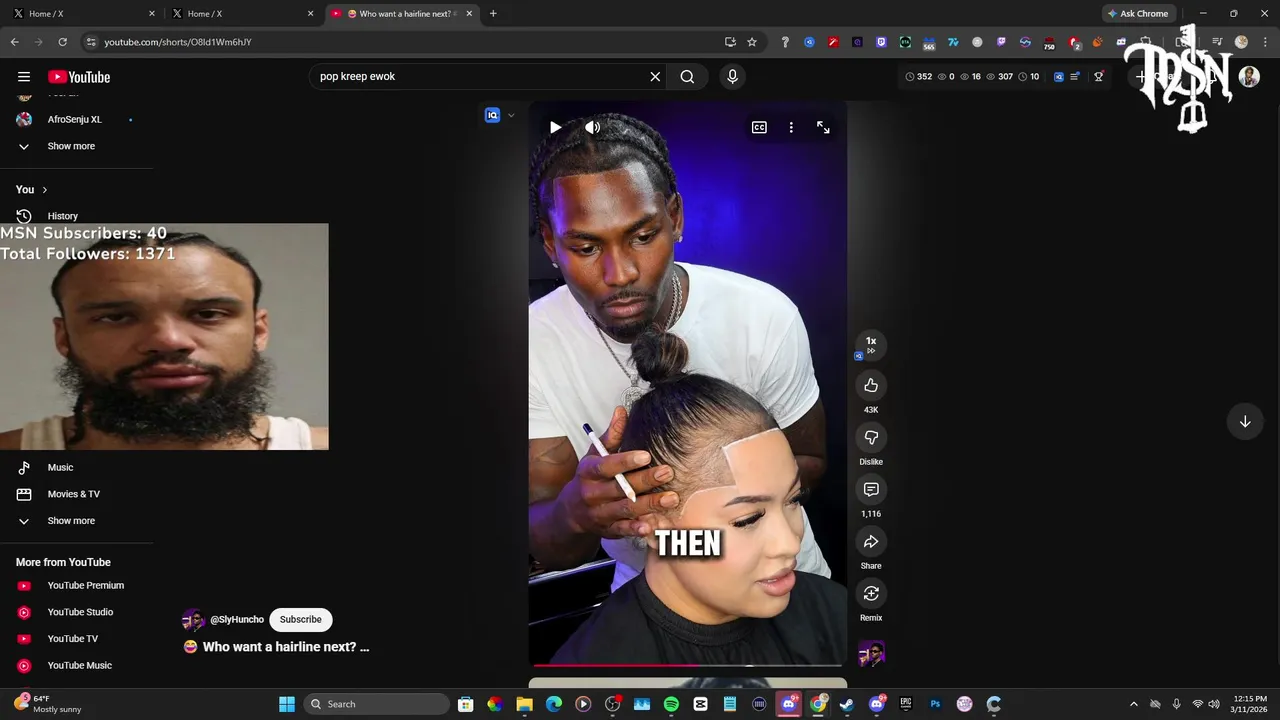This screenshot has height=720, width=1280.
Task: Open YouTube TV
Action: click(75, 639)
